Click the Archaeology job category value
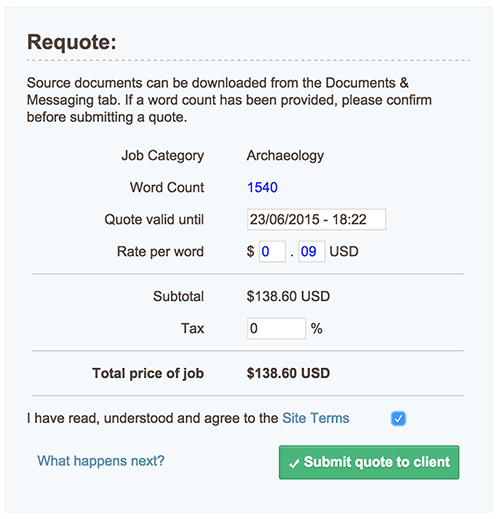The image size is (500, 519). click(x=285, y=156)
